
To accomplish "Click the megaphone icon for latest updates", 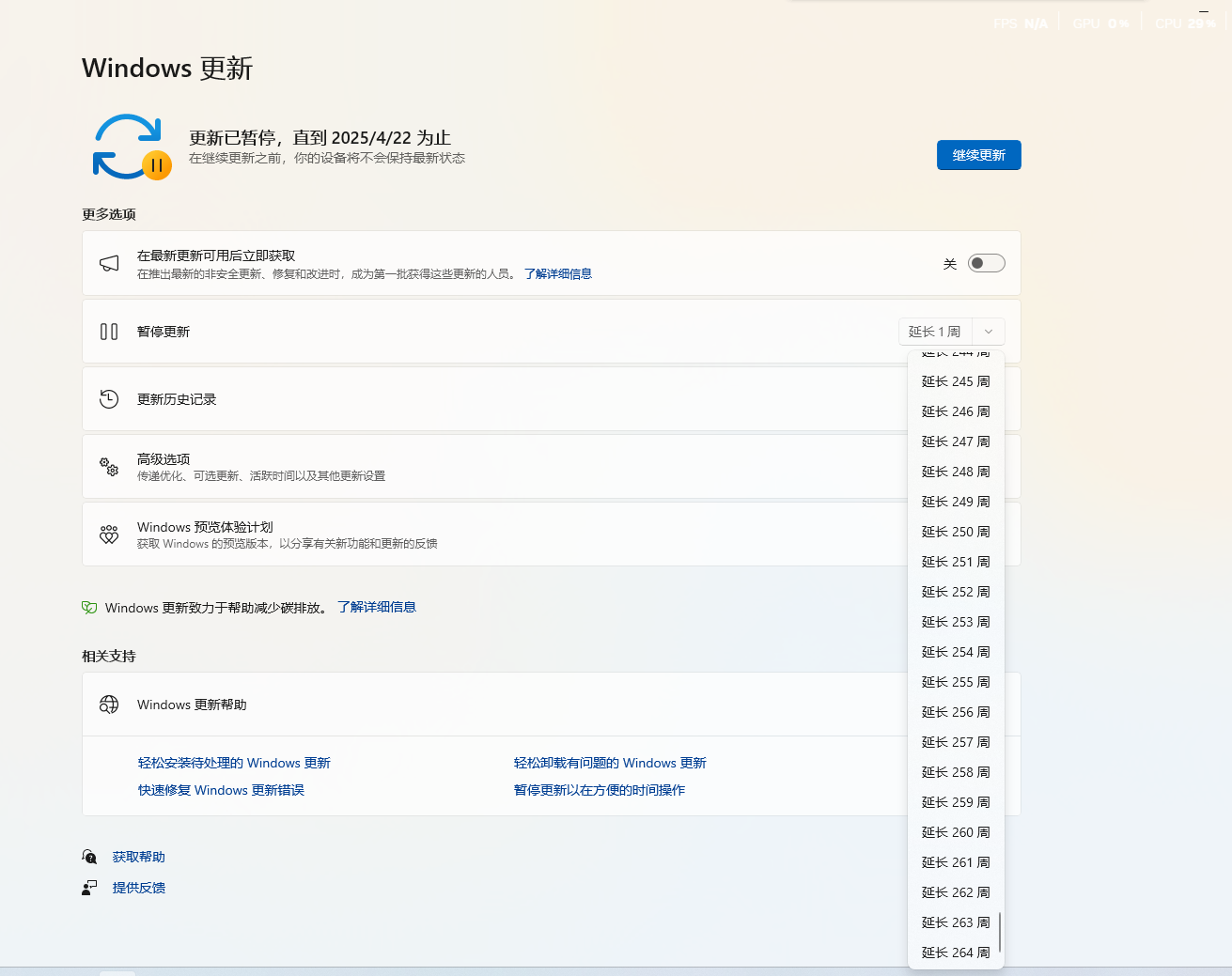I will (109, 263).
